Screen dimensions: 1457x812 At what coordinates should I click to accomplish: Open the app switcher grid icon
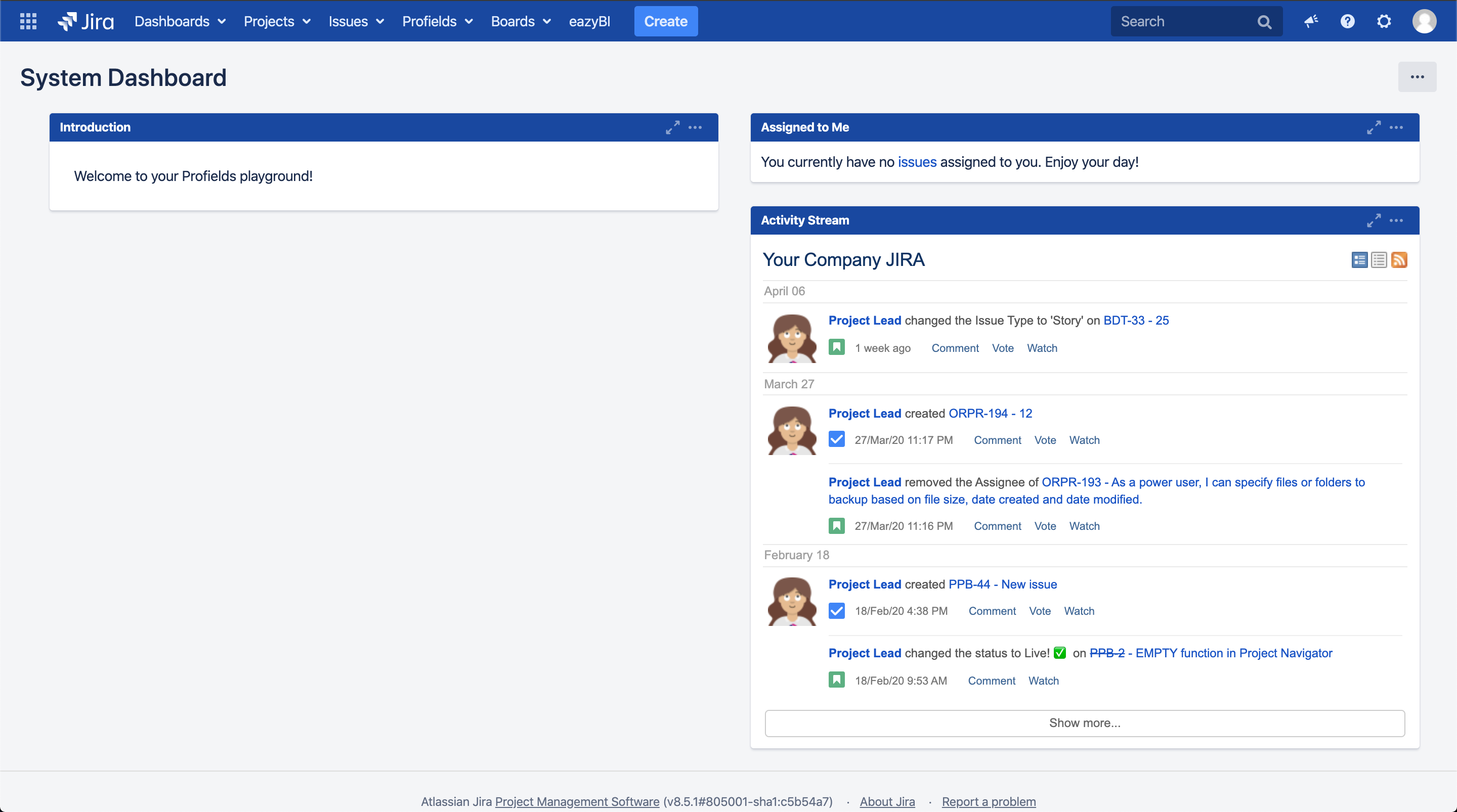point(27,21)
